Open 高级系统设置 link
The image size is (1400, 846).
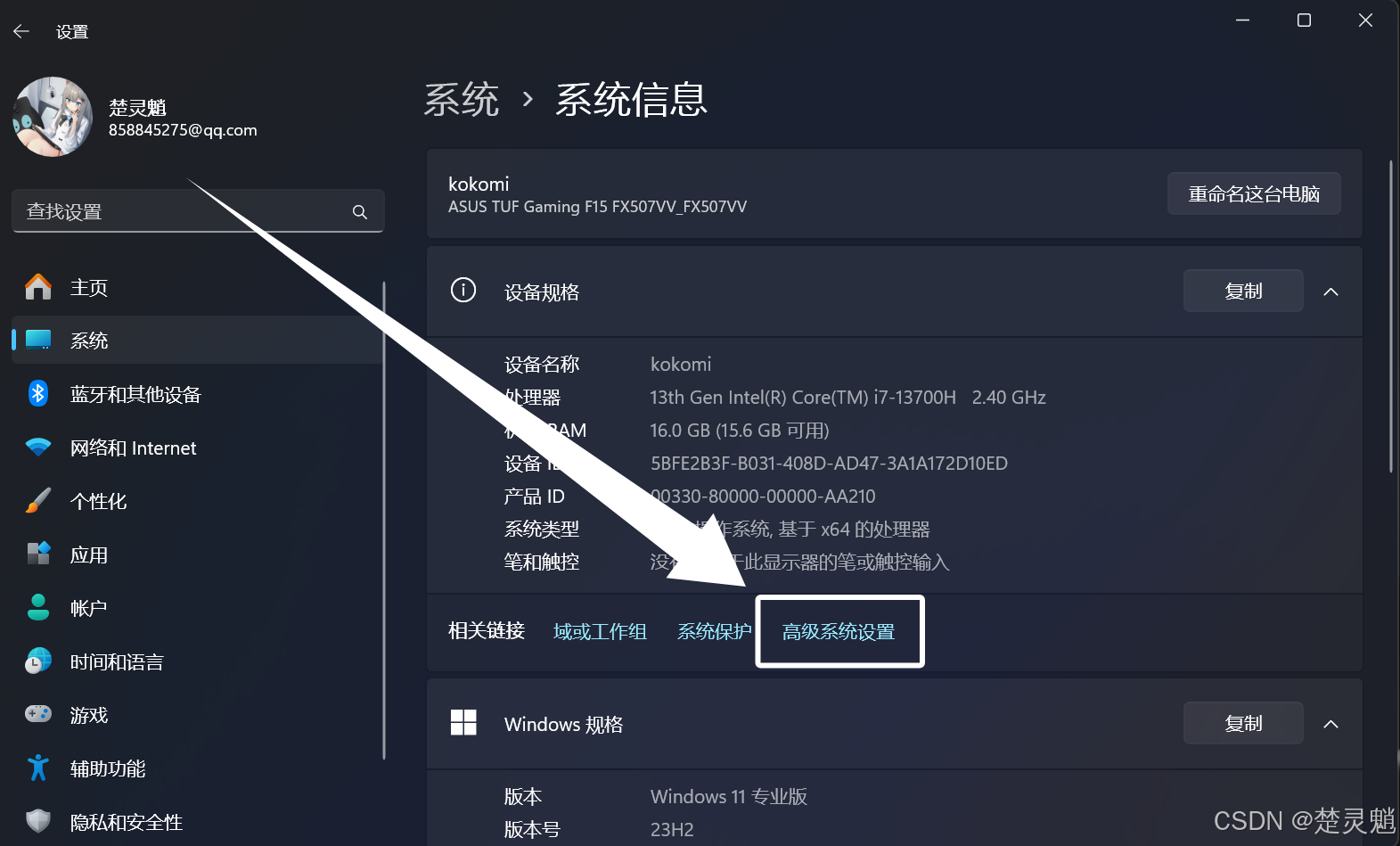coord(839,631)
